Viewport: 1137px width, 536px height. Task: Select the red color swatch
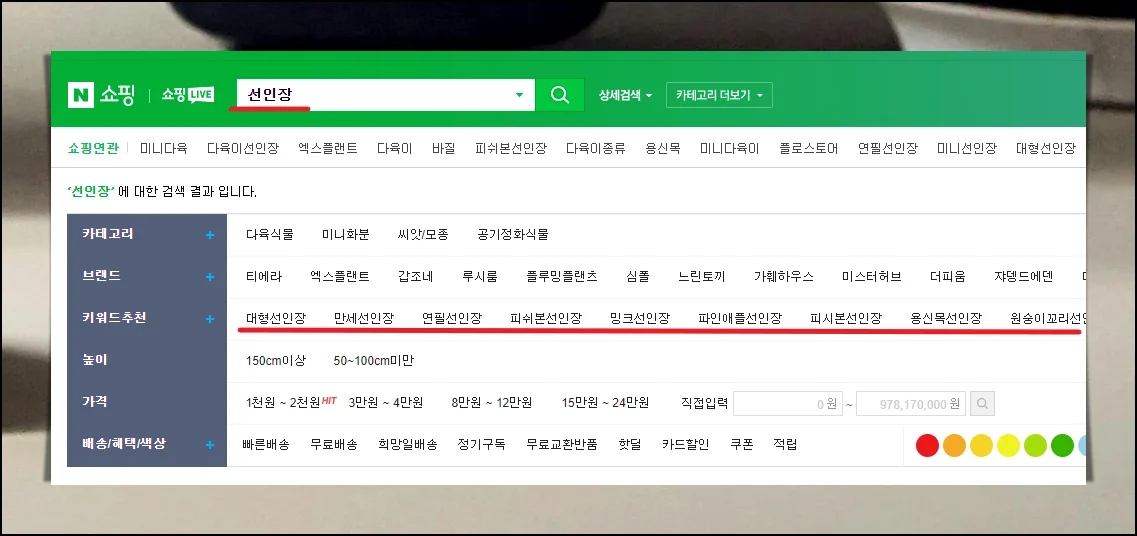tap(927, 445)
